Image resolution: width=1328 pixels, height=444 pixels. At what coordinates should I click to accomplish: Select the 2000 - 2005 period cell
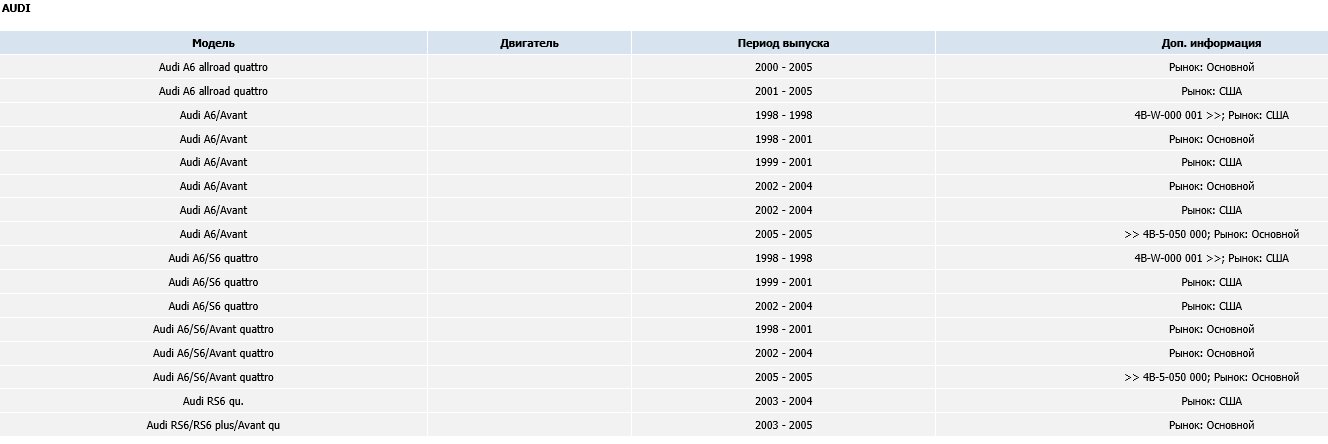tap(783, 67)
